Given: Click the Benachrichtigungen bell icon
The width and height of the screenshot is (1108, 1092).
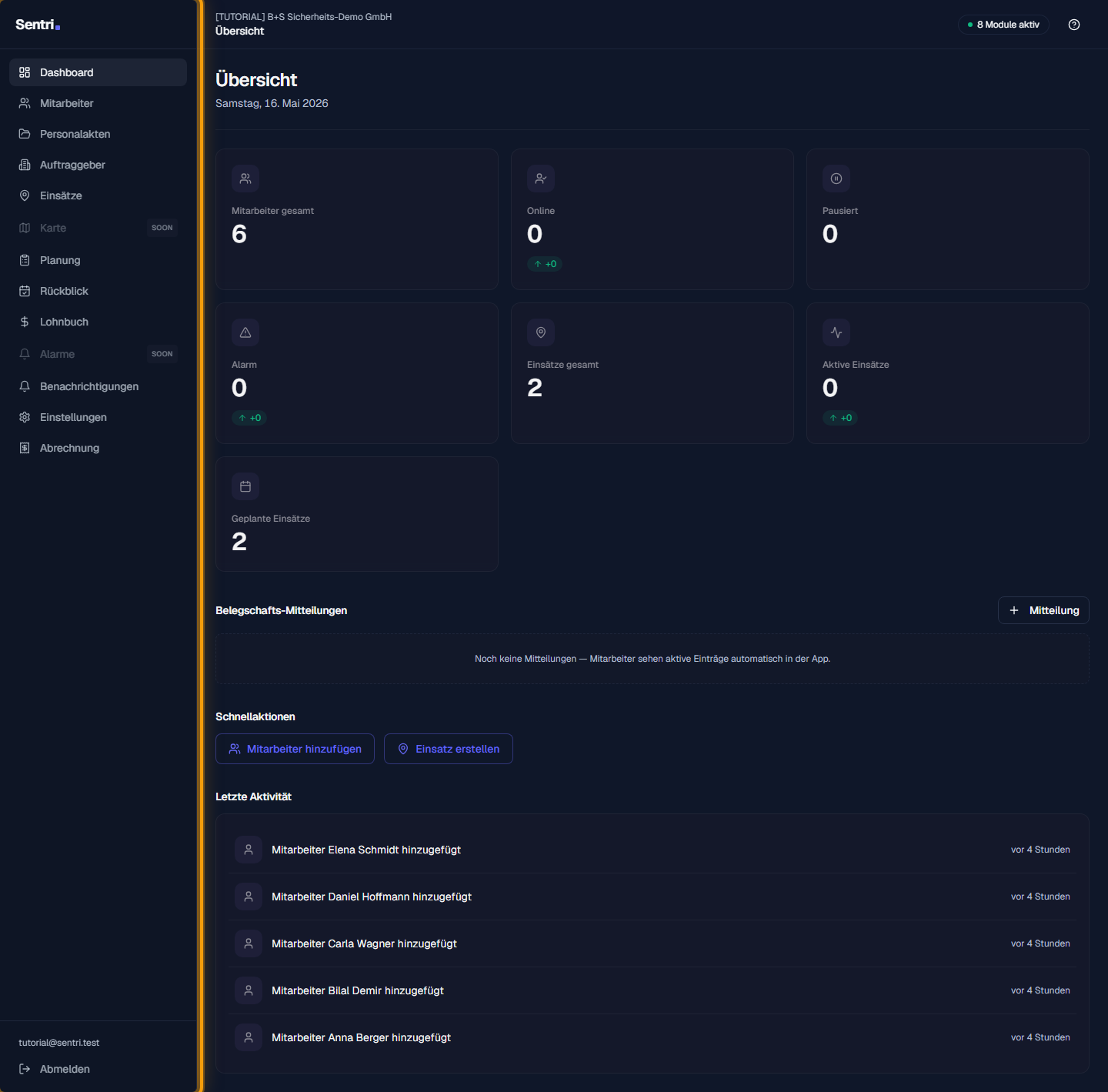Looking at the screenshot, I should (25, 386).
